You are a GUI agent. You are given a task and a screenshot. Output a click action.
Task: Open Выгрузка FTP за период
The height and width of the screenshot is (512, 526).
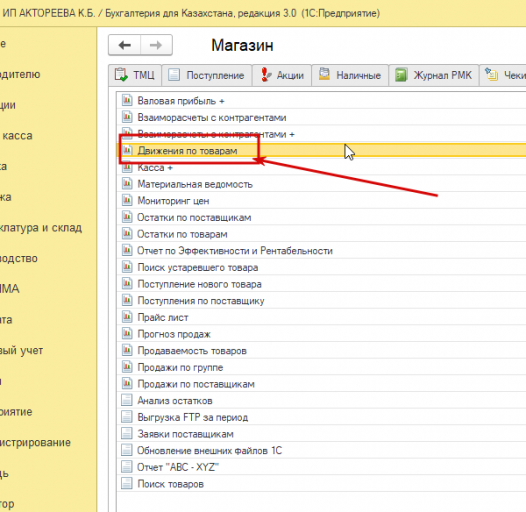193,417
